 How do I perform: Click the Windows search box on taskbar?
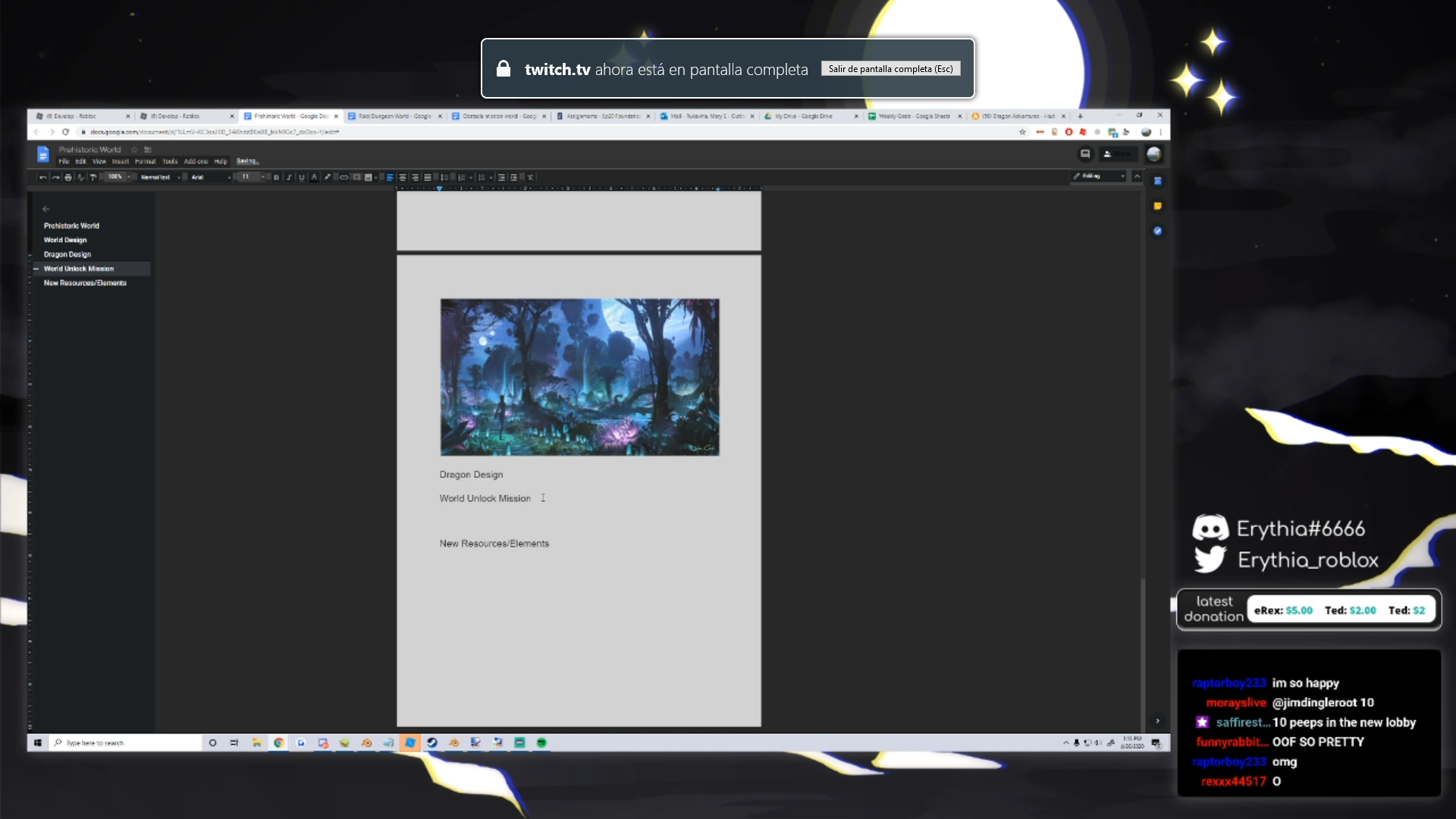click(126, 743)
